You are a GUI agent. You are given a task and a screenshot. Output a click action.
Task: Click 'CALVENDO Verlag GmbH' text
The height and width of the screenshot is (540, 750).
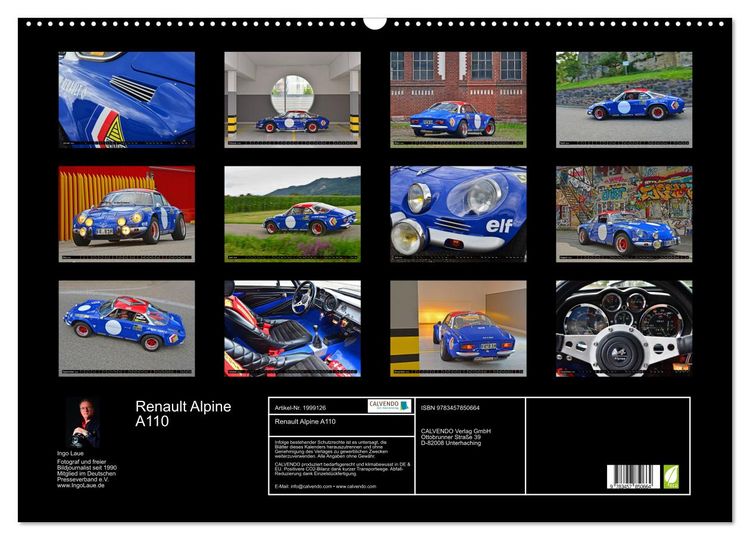tap(456, 431)
